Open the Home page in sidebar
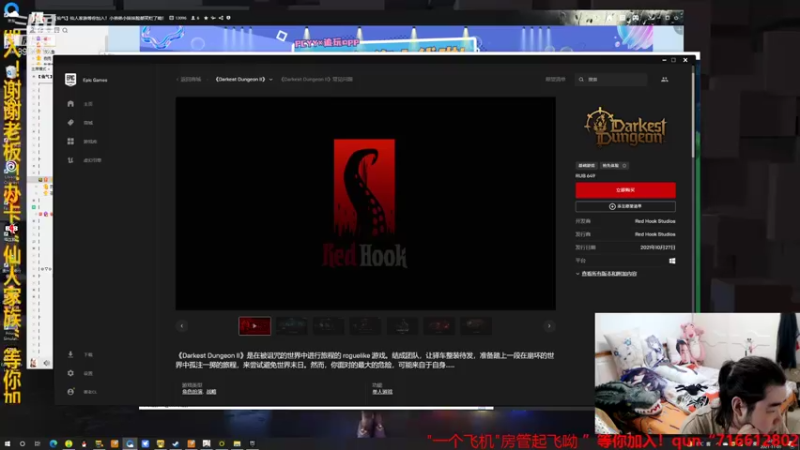The image size is (800, 450). pyautogui.click(x=80, y=104)
